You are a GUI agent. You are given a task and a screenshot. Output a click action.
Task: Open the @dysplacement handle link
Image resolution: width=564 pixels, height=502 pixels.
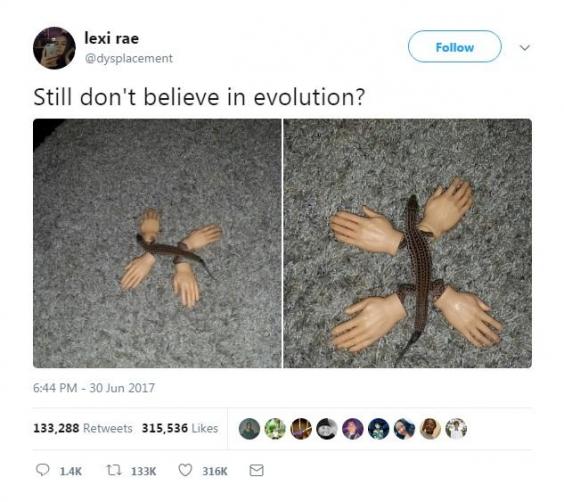pos(128,58)
